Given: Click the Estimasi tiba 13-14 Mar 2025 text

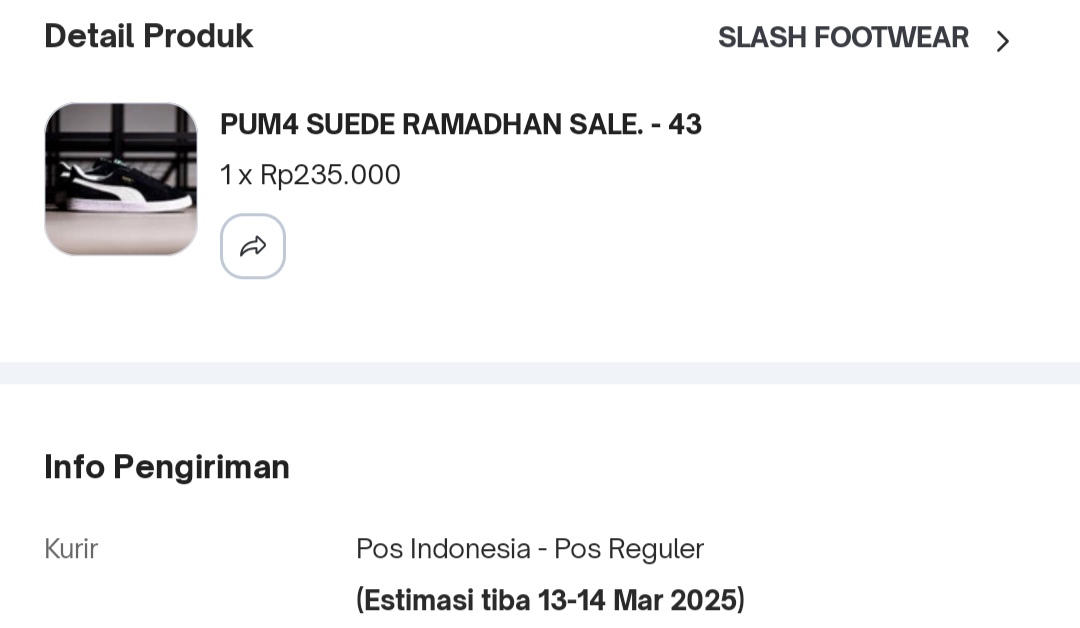Looking at the screenshot, I should click(550, 600).
